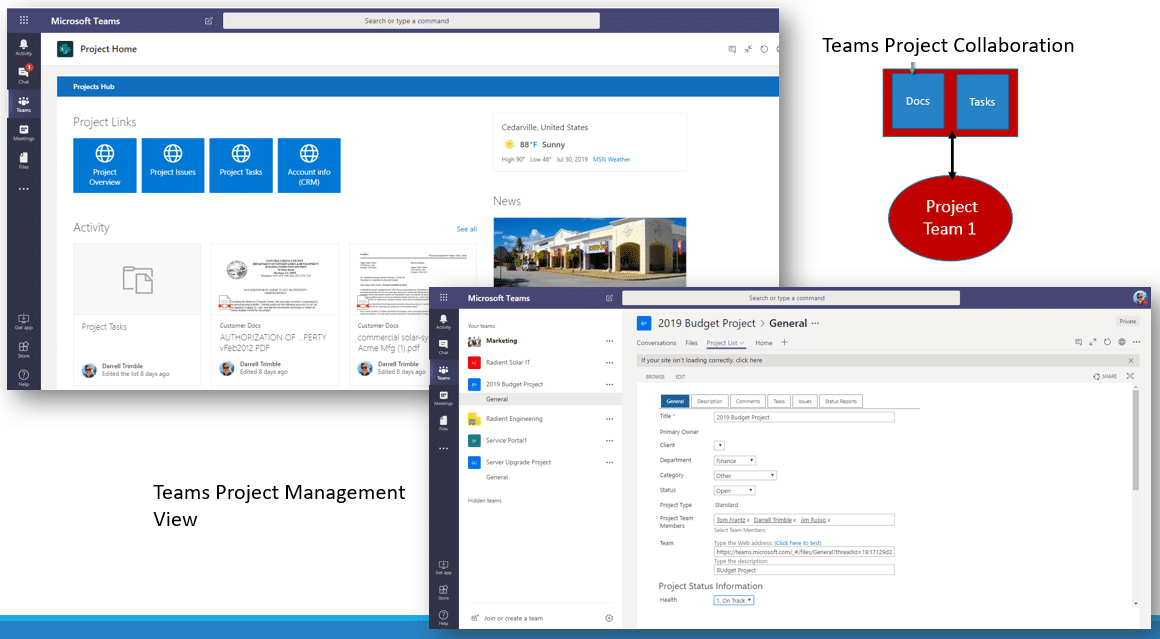The image size is (1160, 639).
Task: Click Get app in Budget Project window sidebar
Action: pos(443,567)
